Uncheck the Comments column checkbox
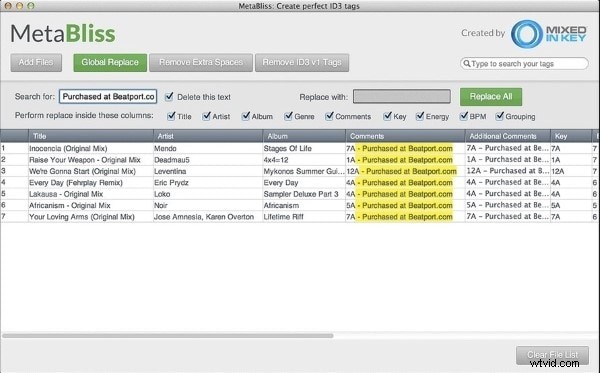 (329, 116)
